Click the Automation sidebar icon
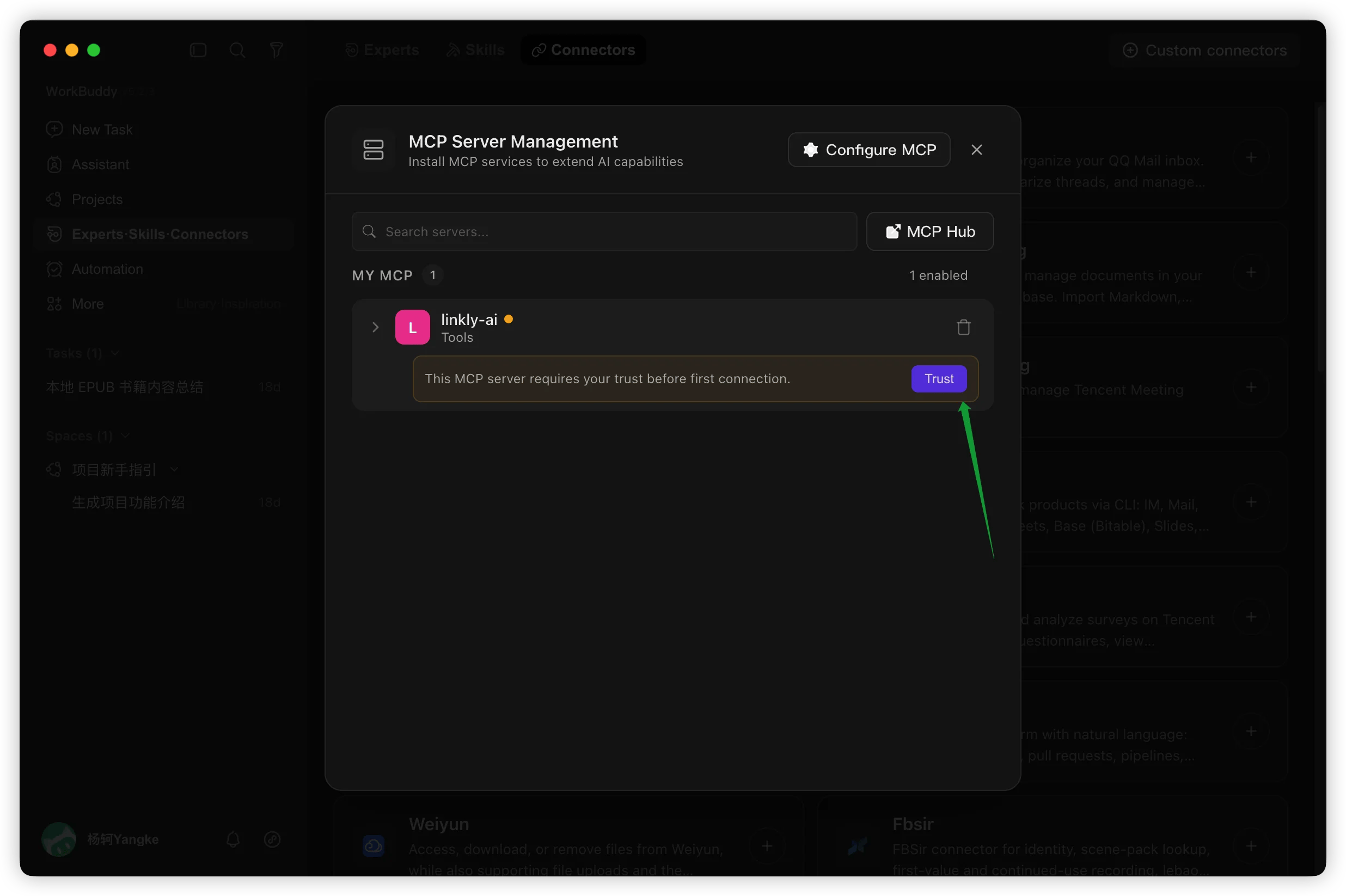1346x896 pixels. click(x=54, y=269)
